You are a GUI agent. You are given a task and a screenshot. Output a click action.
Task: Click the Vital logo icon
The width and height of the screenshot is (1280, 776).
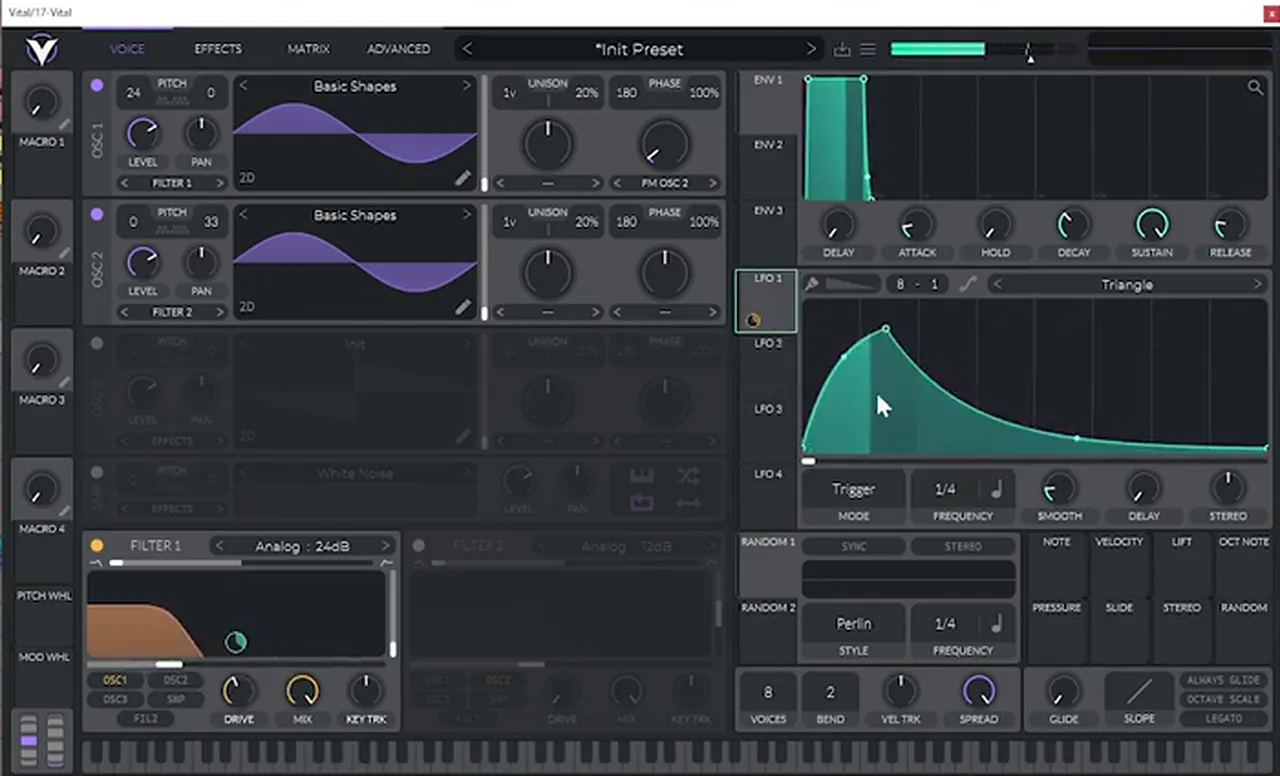click(42, 49)
